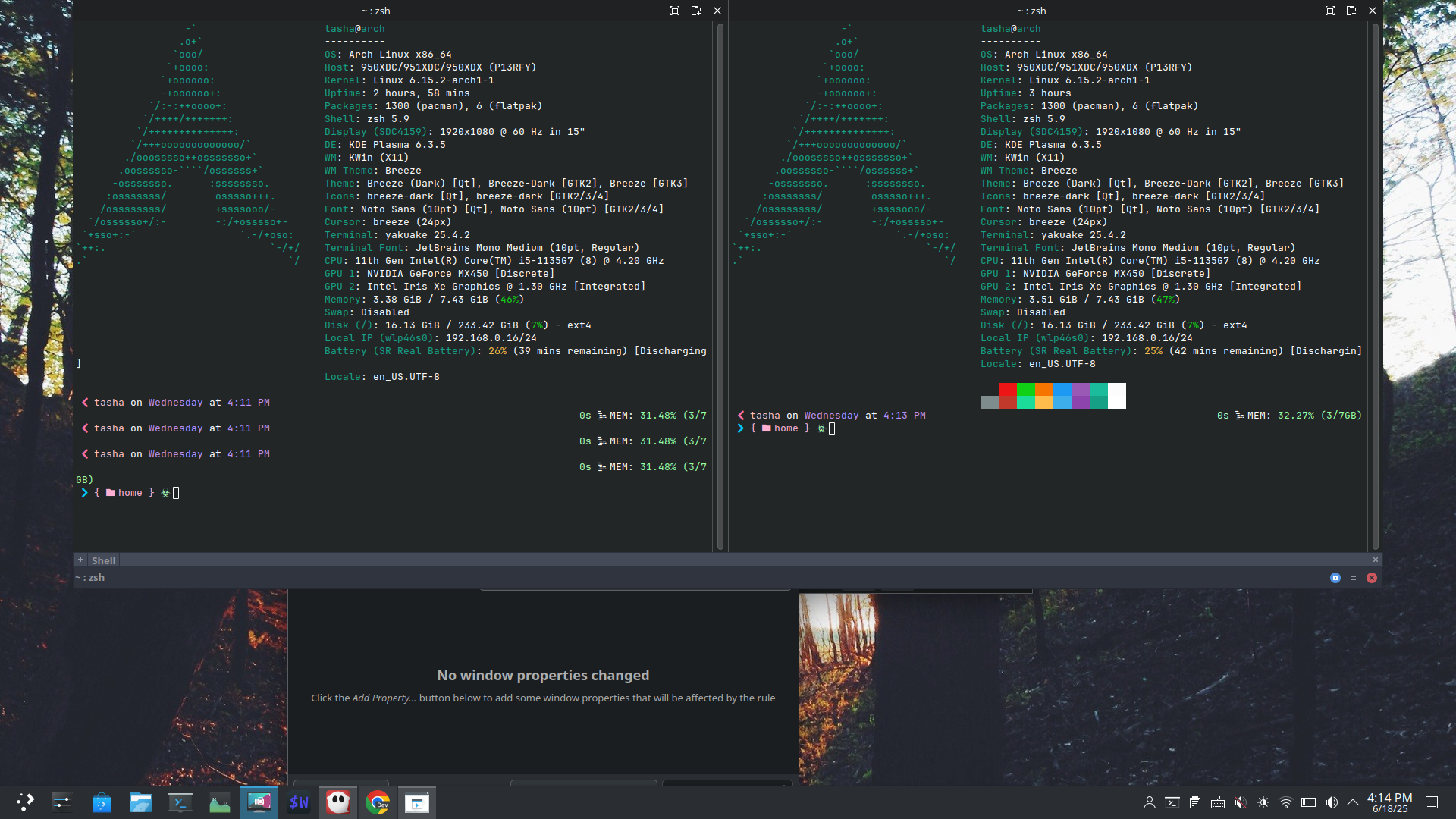The width and height of the screenshot is (1456, 819).
Task: Open the clock and calendar popup
Action: point(1389,802)
